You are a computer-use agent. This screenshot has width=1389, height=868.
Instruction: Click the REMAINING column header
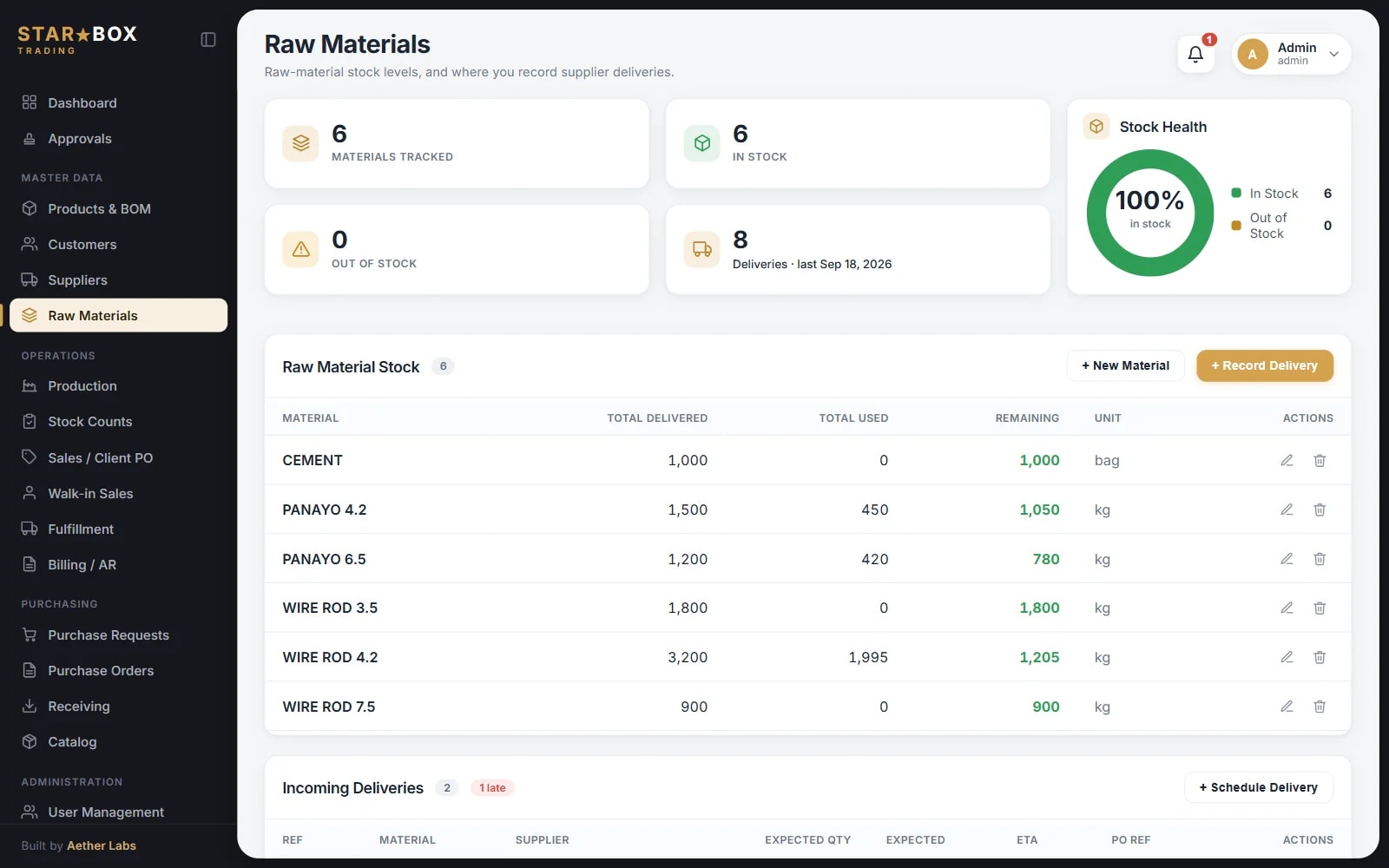(x=1027, y=418)
